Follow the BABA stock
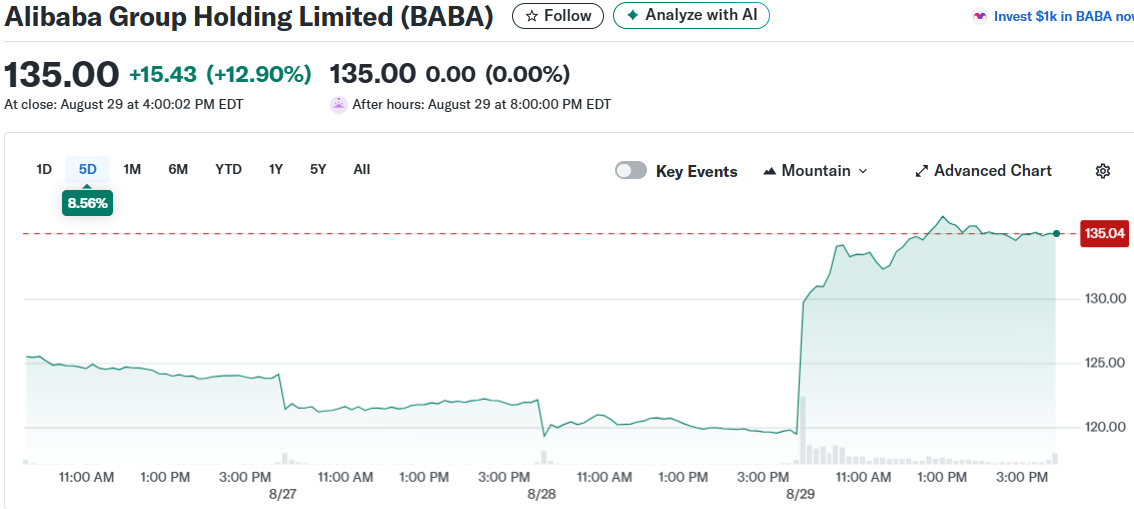The image size is (1134, 509). click(x=558, y=16)
